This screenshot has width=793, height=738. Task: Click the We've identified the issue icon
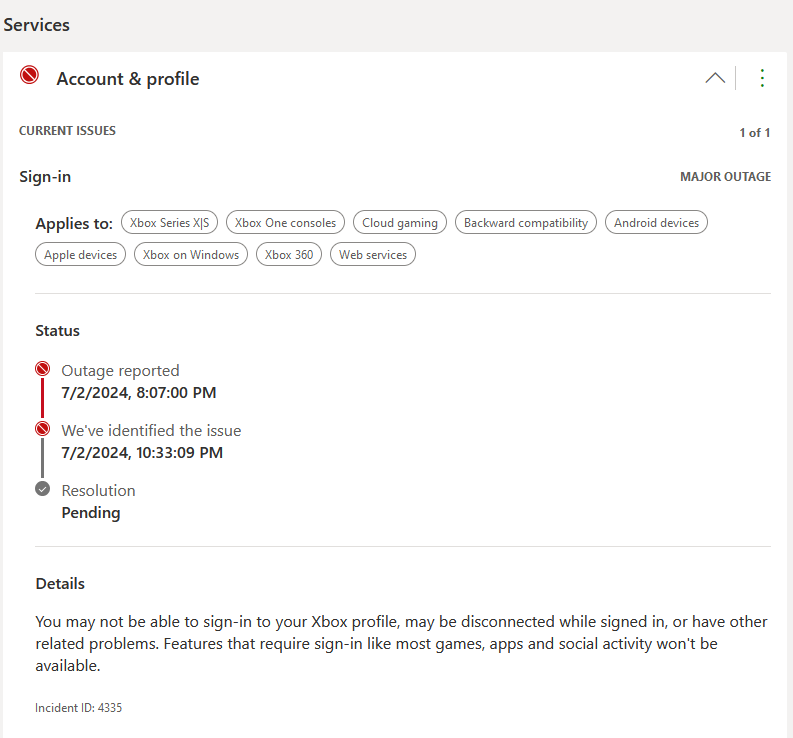[42, 429]
